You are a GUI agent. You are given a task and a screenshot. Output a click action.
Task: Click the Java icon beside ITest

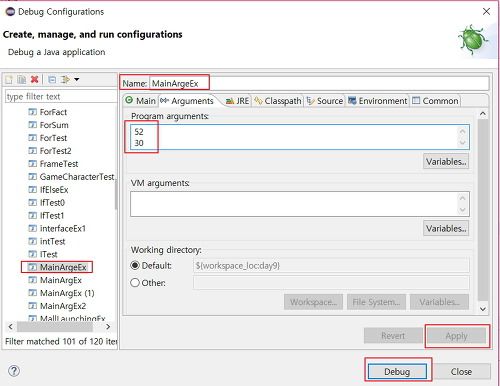[32, 254]
